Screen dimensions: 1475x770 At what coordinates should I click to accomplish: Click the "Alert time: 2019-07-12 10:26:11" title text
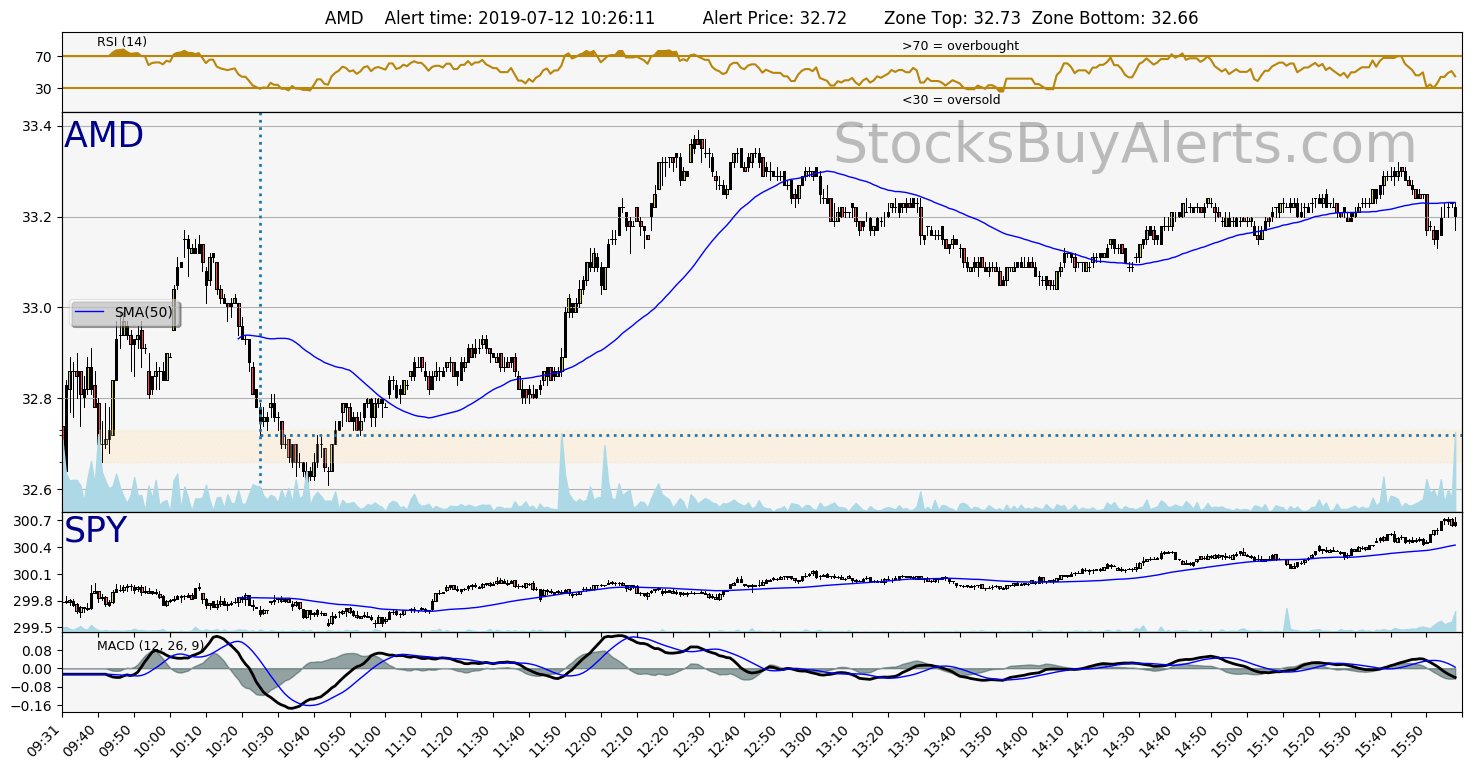520,18
